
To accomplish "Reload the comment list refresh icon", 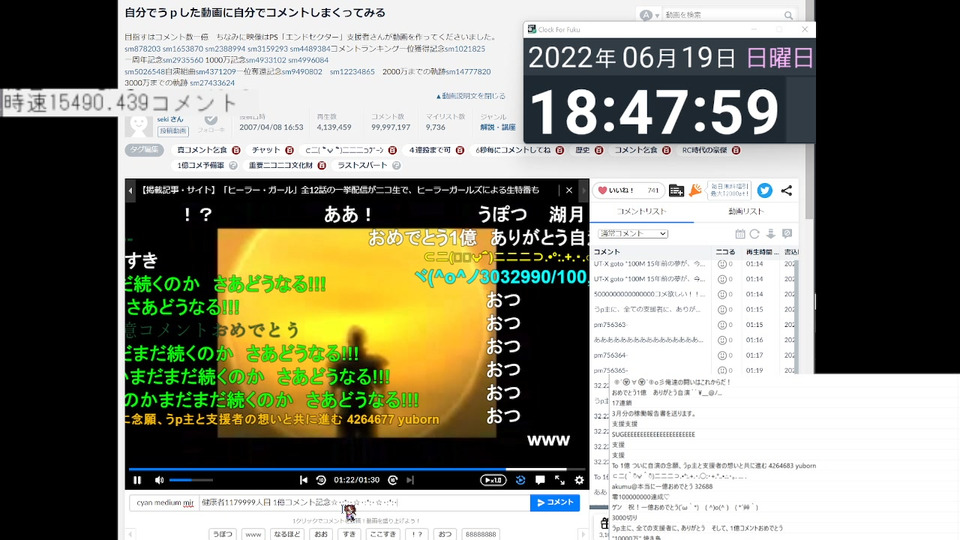I will tap(755, 234).
